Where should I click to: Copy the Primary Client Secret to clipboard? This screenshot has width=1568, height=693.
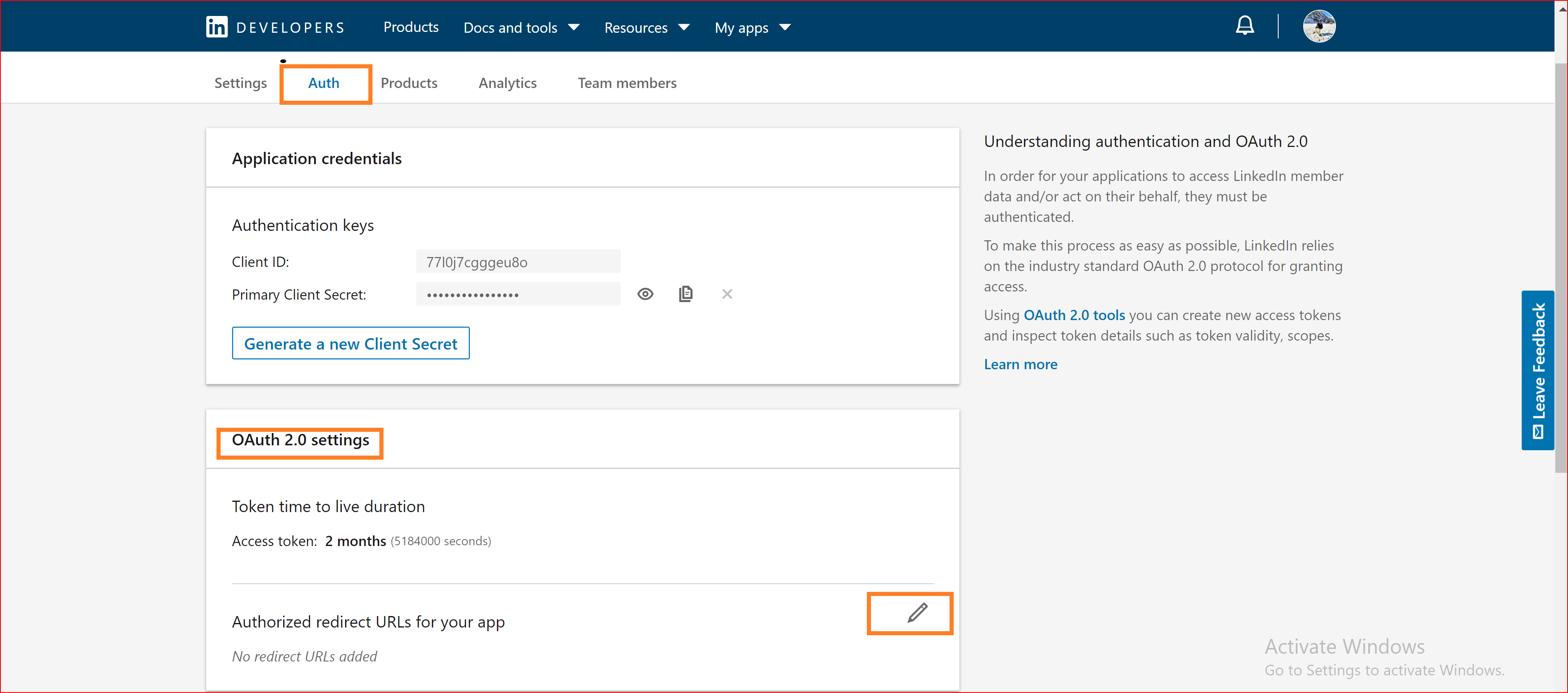(x=686, y=293)
